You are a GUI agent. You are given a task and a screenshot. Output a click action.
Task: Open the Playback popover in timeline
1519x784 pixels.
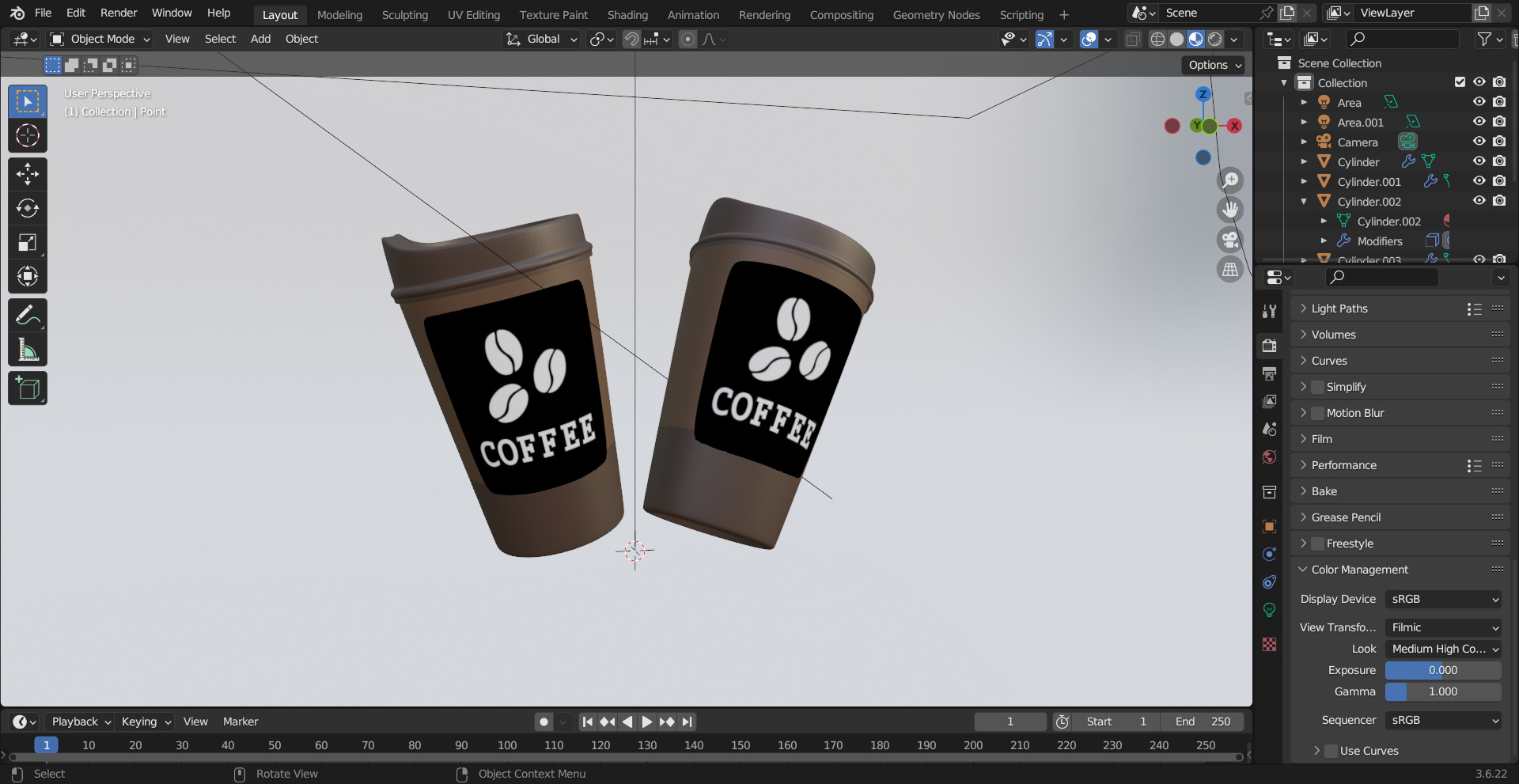pyautogui.click(x=81, y=722)
